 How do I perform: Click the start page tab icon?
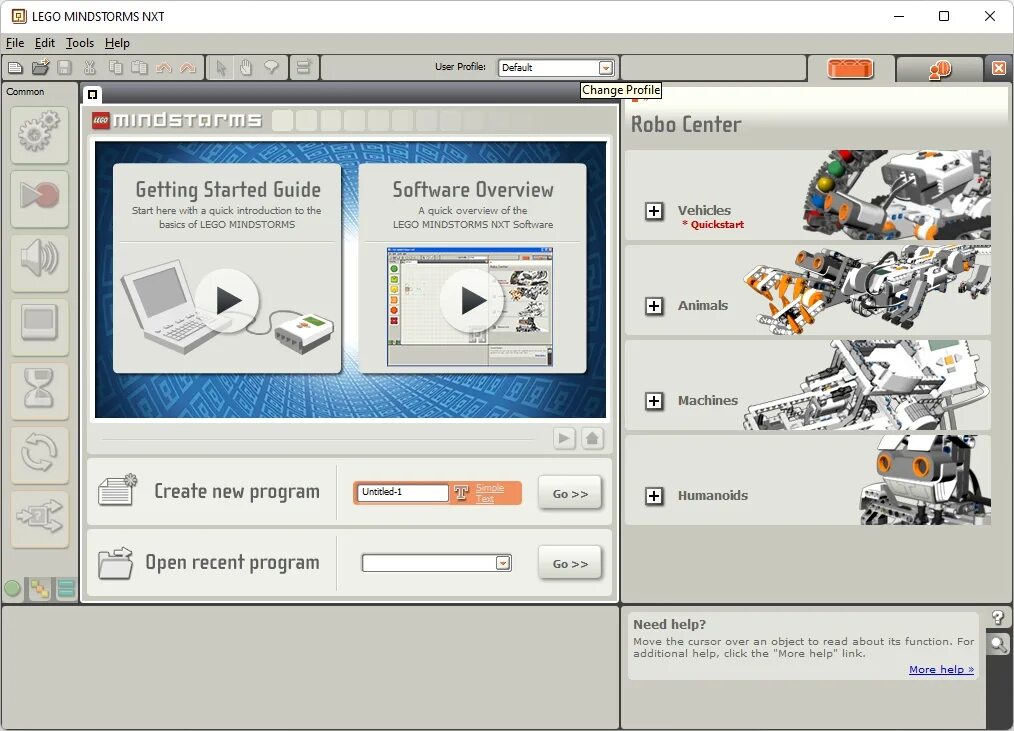(92, 94)
